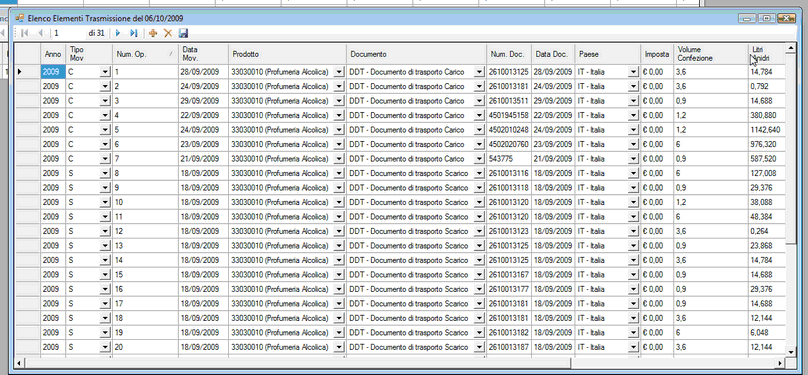This screenshot has height=375, width=808.
Task: Delete current row with X icon
Action: [167, 33]
